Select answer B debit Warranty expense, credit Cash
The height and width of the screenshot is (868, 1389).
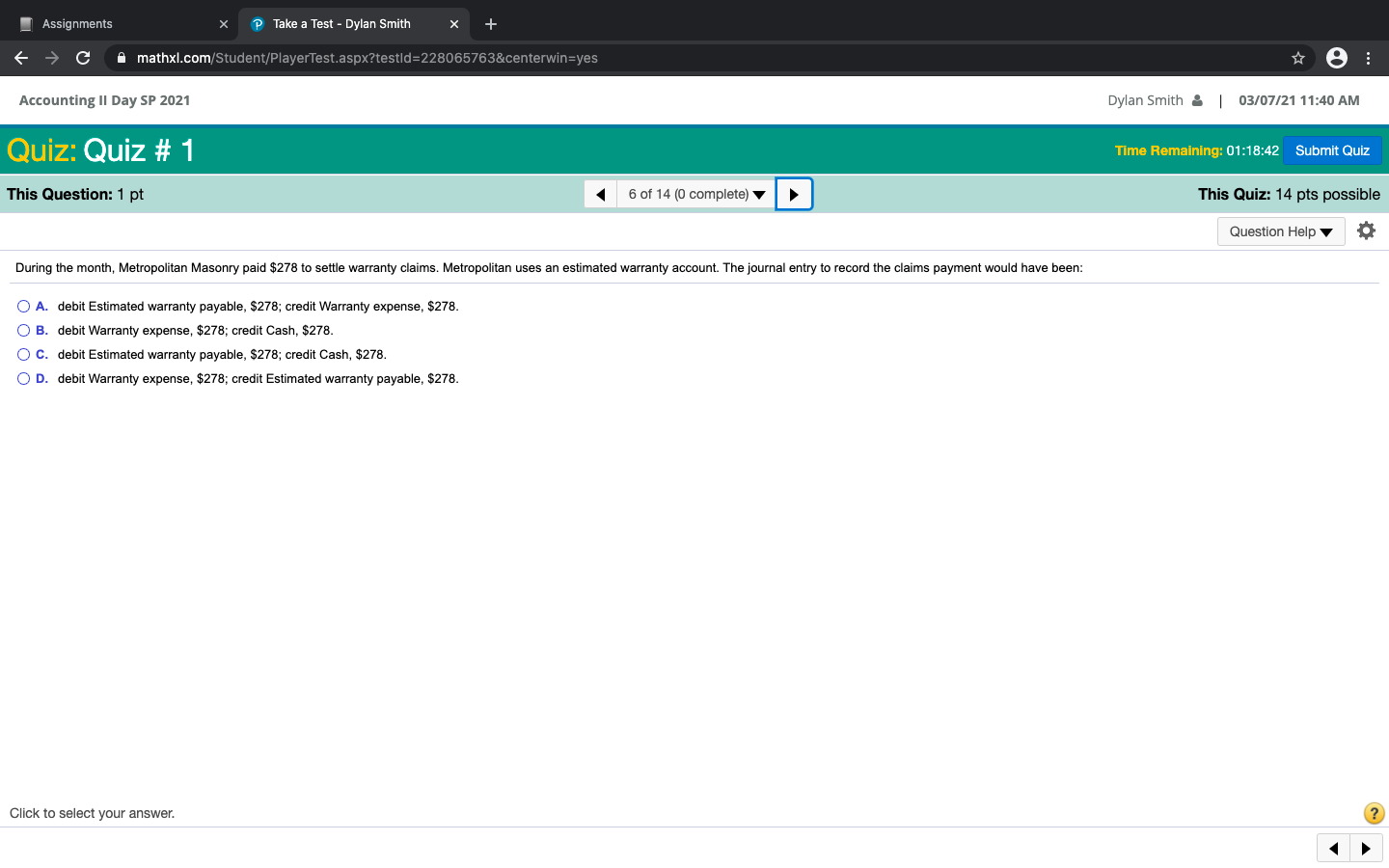[23, 330]
